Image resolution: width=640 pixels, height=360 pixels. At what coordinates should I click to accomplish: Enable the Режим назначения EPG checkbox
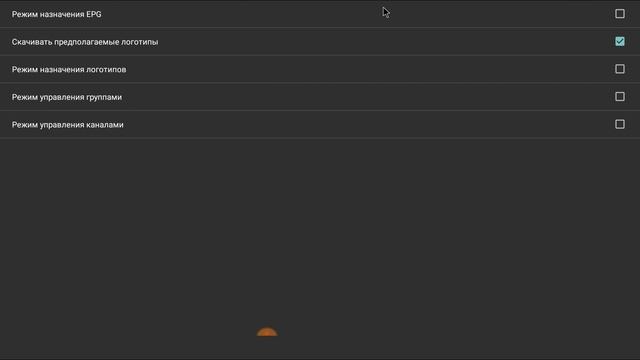click(x=620, y=14)
